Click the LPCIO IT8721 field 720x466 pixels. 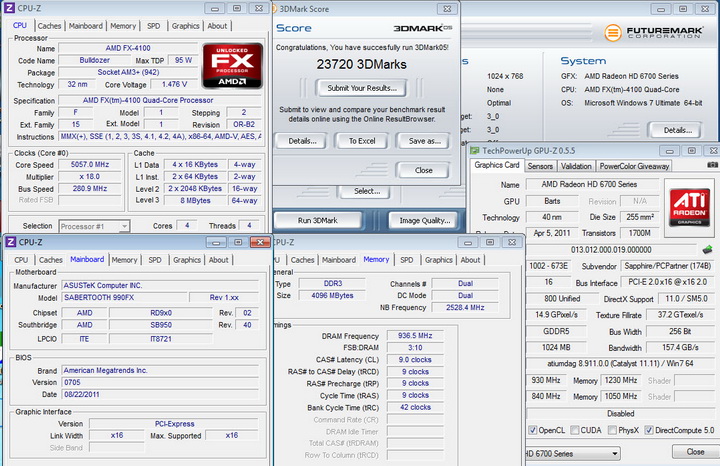pos(161,339)
